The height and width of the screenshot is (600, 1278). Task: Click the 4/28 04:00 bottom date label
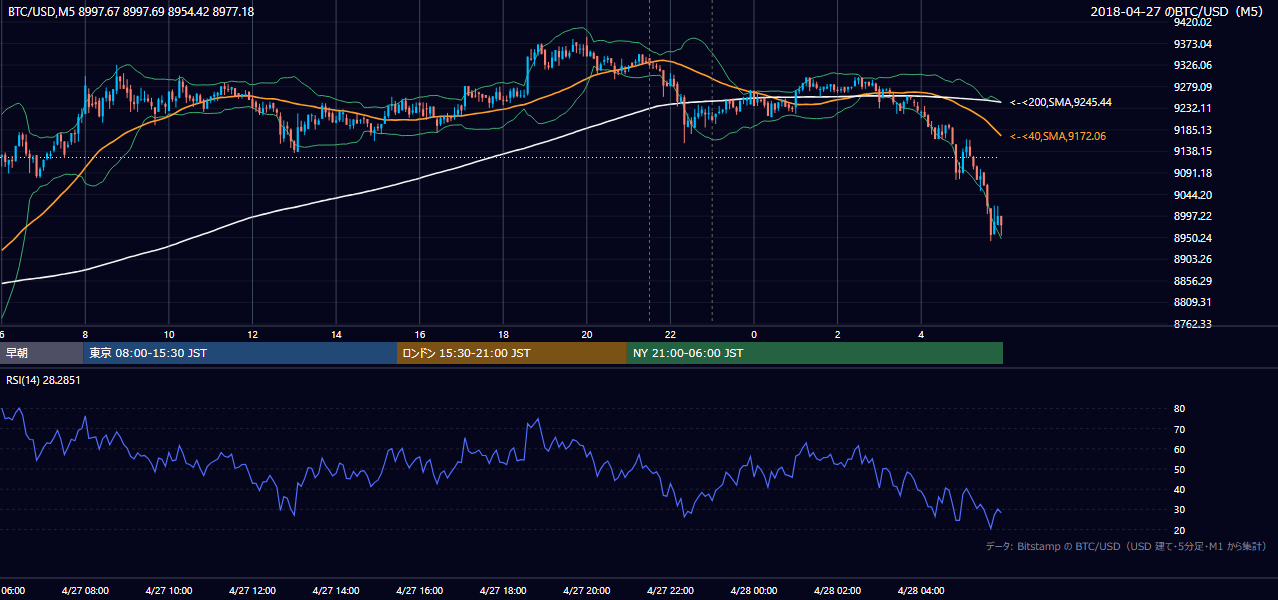coord(921,590)
